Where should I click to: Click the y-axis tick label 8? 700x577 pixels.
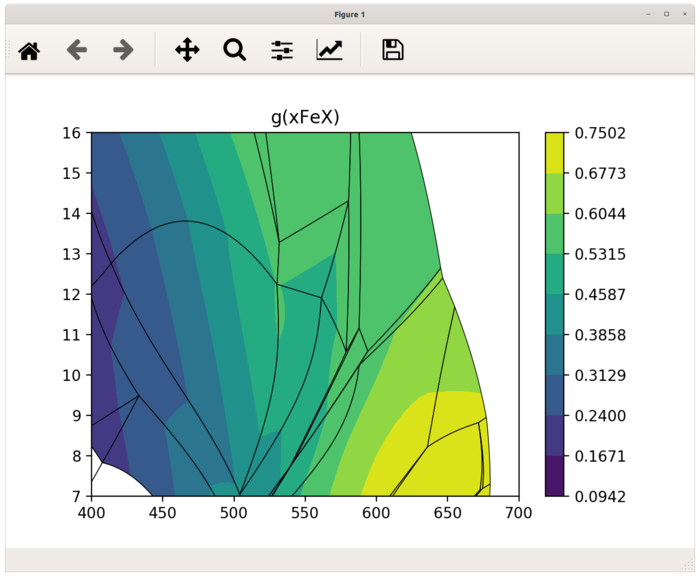pyautogui.click(x=76, y=456)
